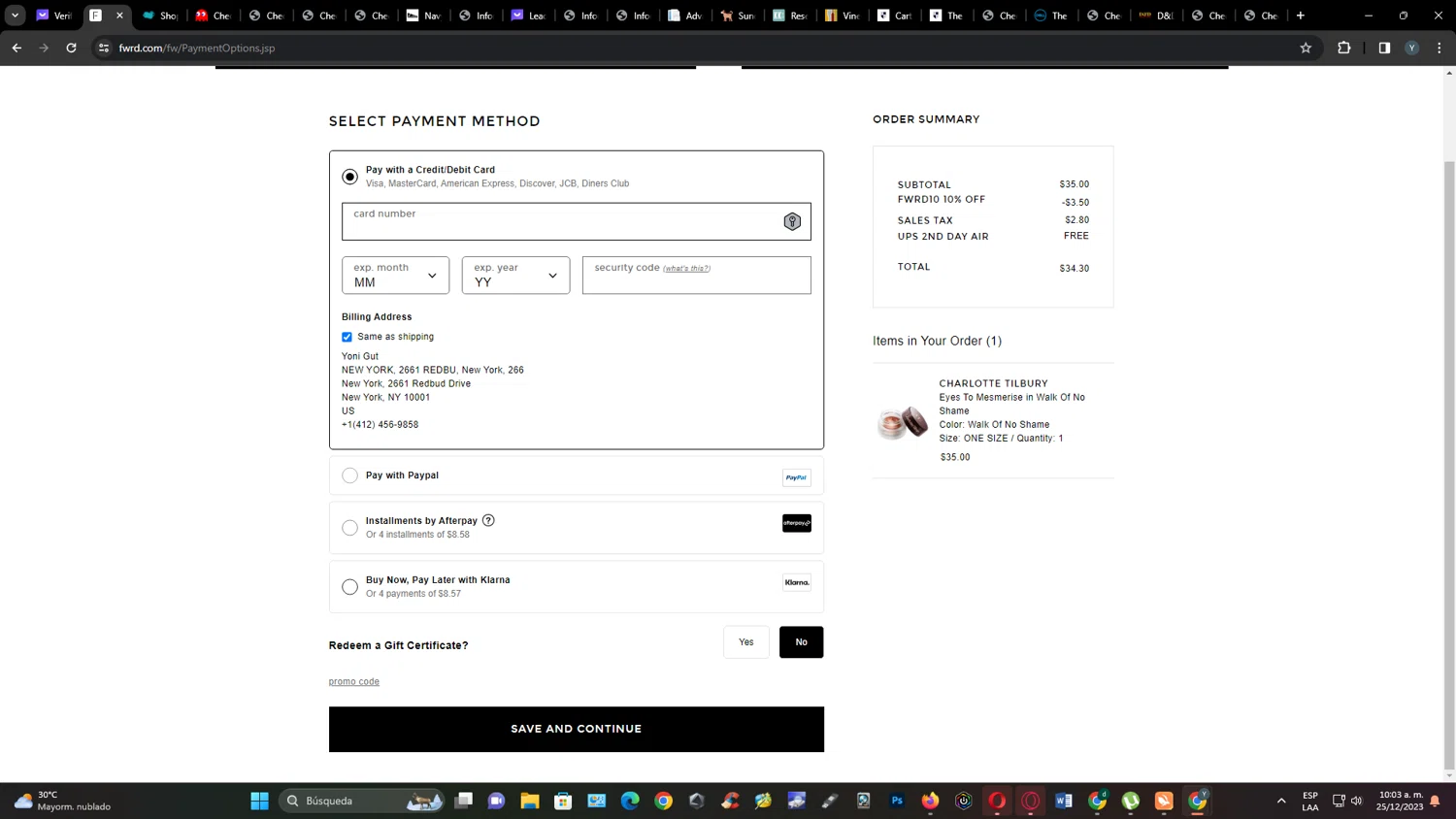Click ESP LAA language indicator

1310,801
